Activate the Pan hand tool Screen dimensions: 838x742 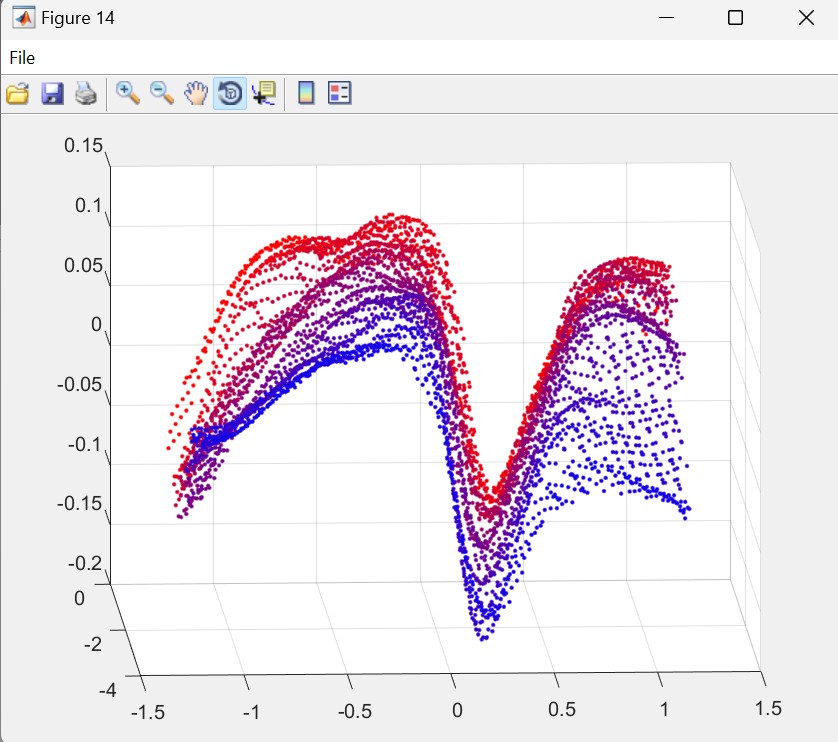tap(196, 94)
